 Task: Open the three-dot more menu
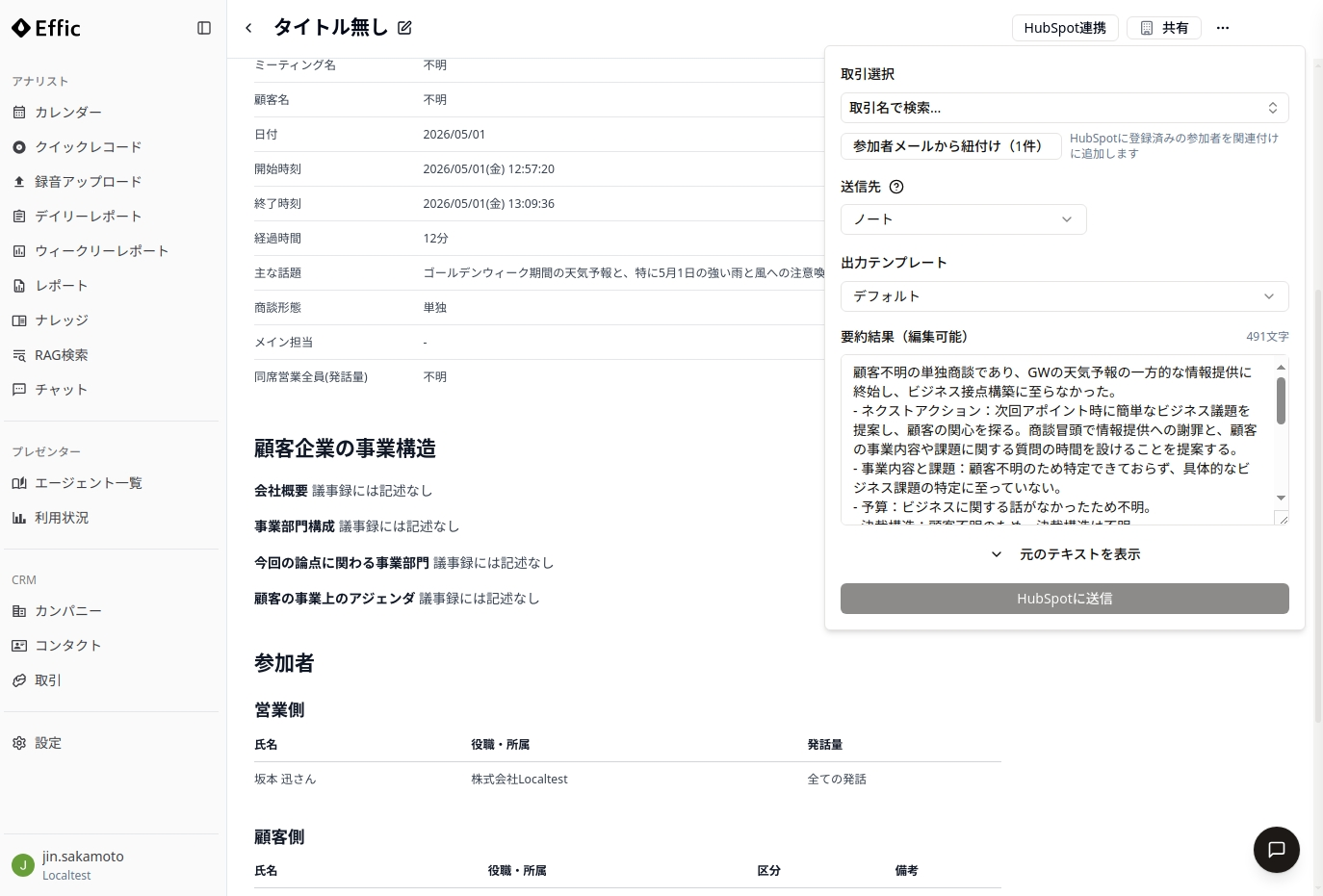(x=1223, y=28)
